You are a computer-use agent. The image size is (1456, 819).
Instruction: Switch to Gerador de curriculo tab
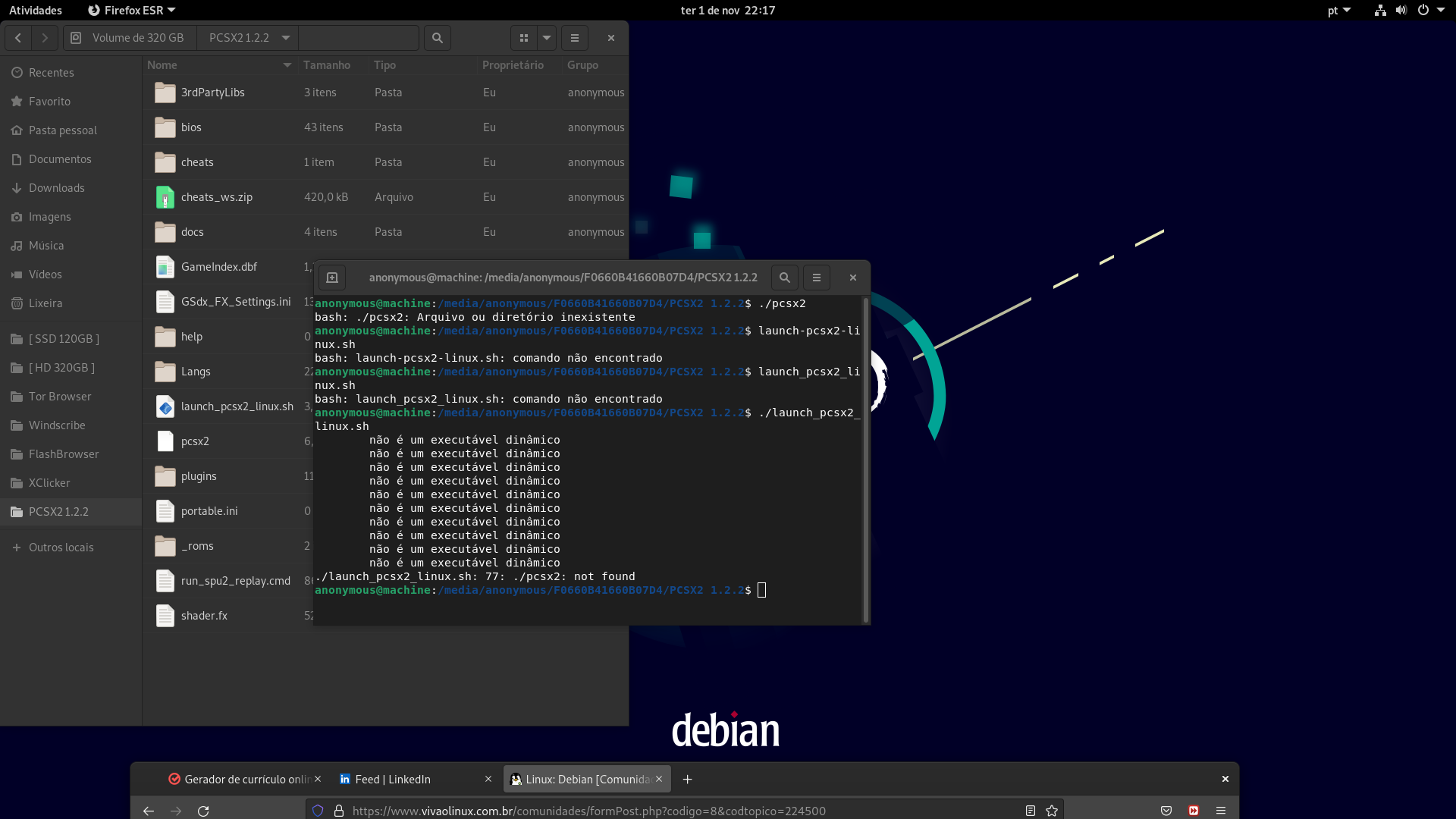pos(245,780)
